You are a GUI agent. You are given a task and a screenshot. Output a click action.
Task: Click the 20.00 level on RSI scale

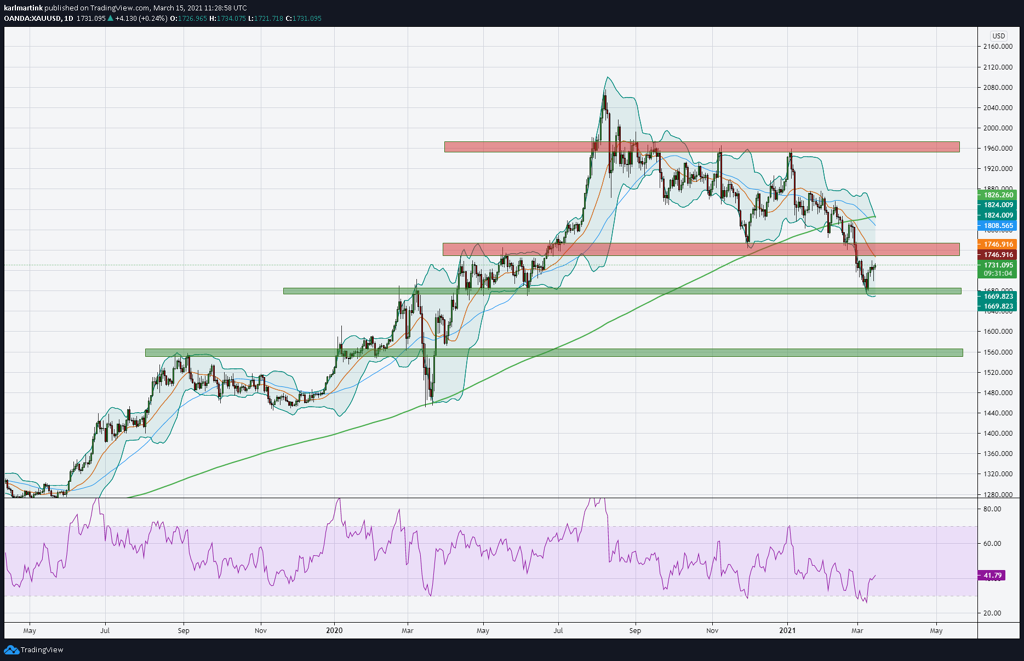click(992, 613)
